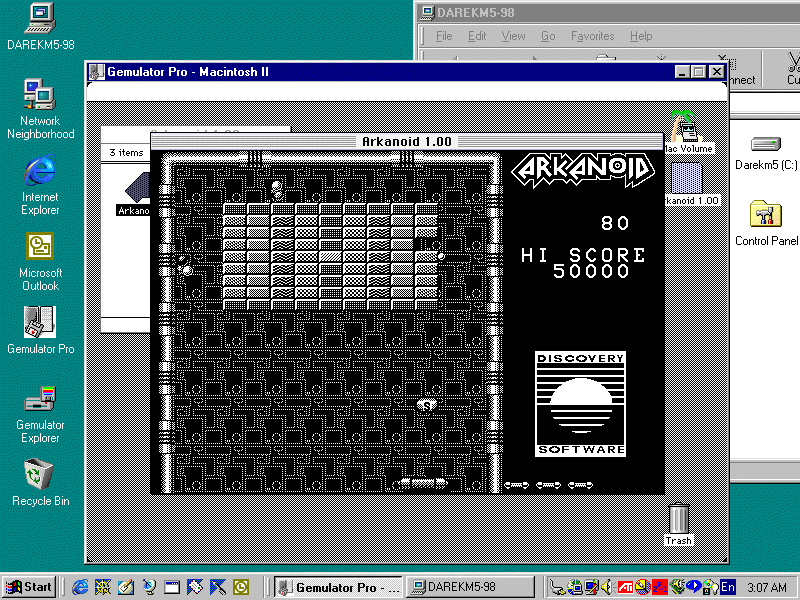The width and height of the screenshot is (800, 600).
Task: Click the Discovery Software logo
Action: click(580, 404)
